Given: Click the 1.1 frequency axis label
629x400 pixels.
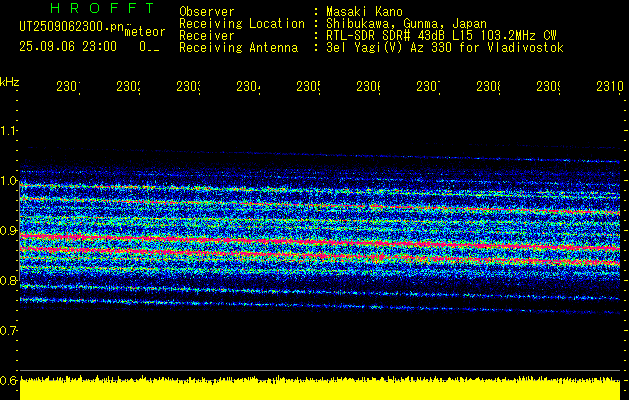Looking at the screenshot, I should 9,130.
